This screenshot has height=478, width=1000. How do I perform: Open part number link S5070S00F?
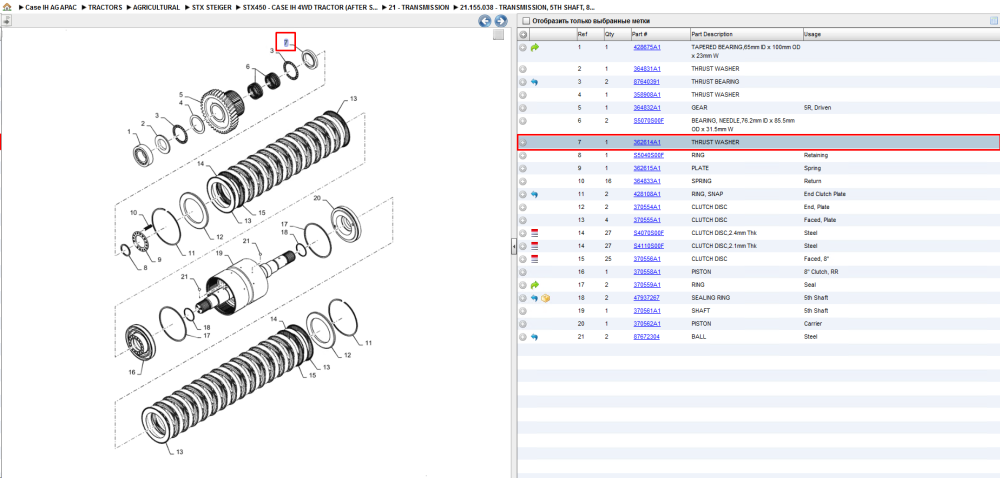point(648,120)
